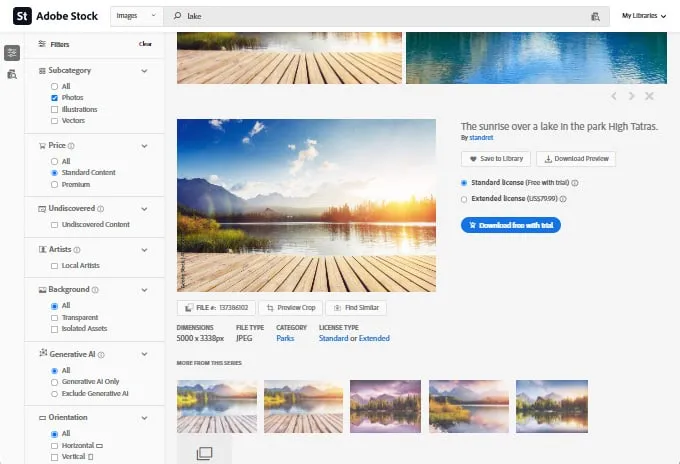This screenshot has height=464, width=680.
Task: Click Download free with trial button
Action: click(511, 225)
